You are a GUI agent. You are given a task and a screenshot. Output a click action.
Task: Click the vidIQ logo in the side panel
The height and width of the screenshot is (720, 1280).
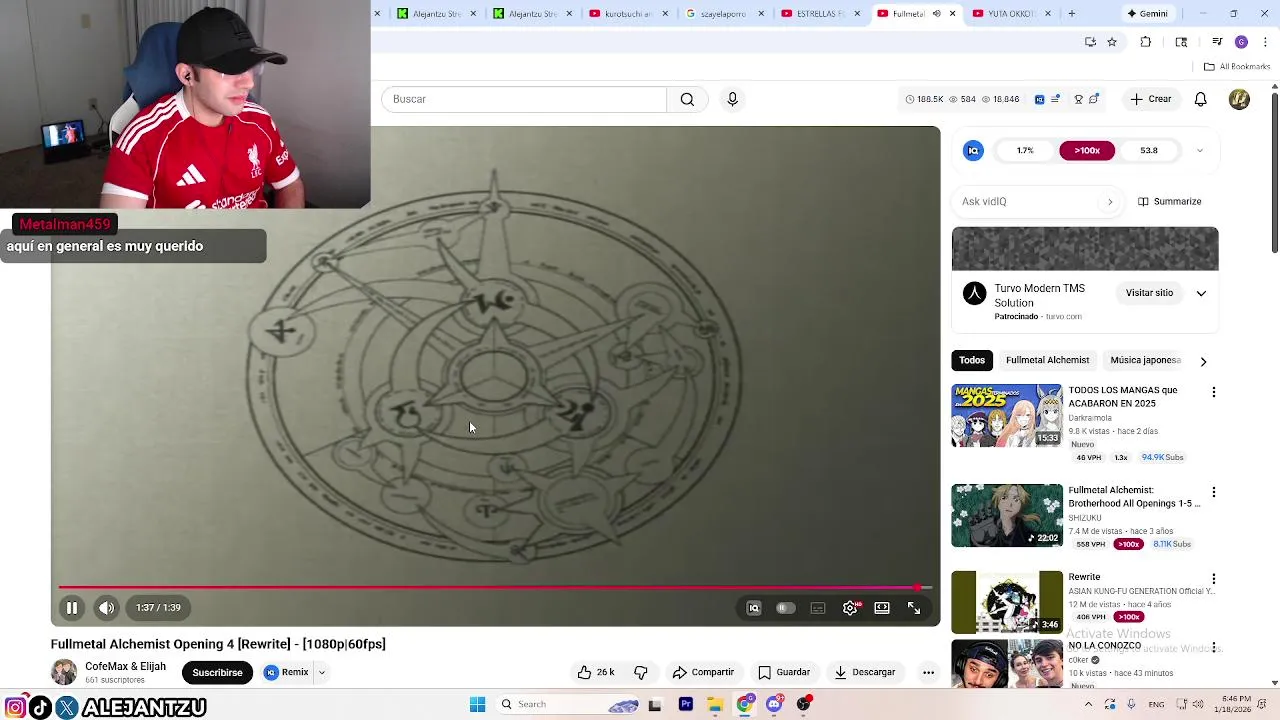click(x=973, y=150)
